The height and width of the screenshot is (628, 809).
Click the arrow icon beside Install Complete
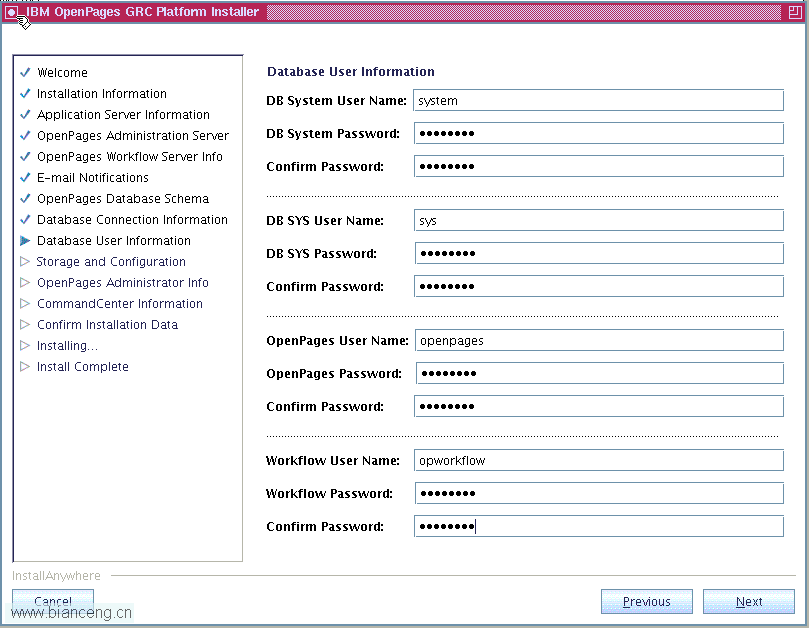pyautogui.click(x=25, y=367)
